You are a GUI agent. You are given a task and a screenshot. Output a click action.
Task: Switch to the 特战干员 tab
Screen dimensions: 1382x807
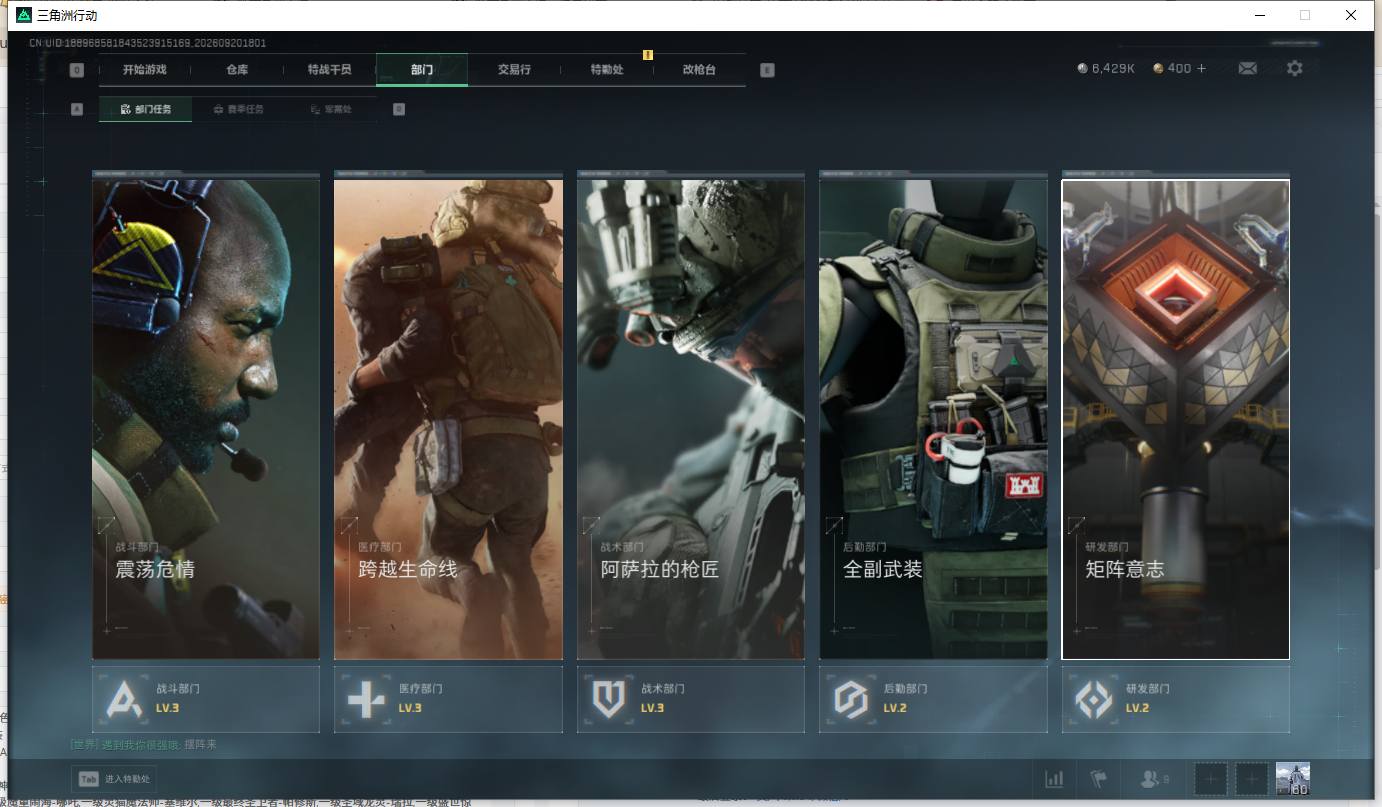(x=330, y=70)
